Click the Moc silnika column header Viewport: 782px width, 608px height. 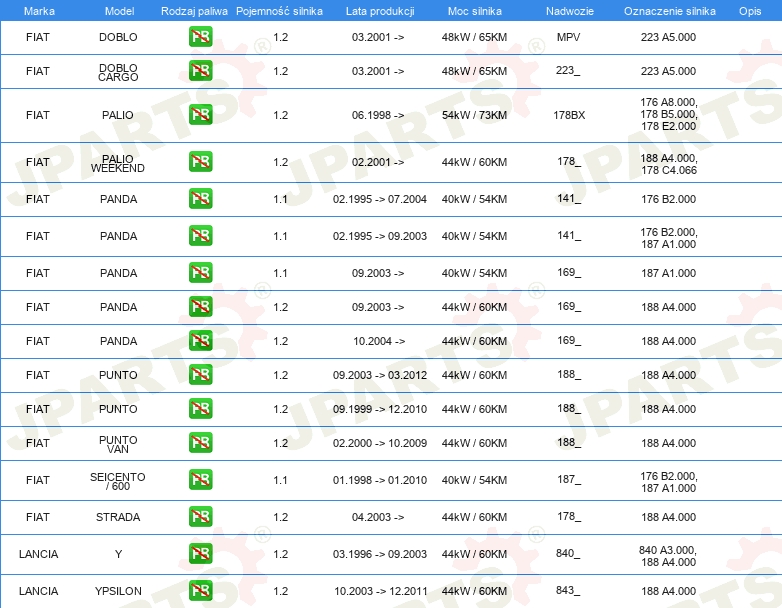point(474,11)
